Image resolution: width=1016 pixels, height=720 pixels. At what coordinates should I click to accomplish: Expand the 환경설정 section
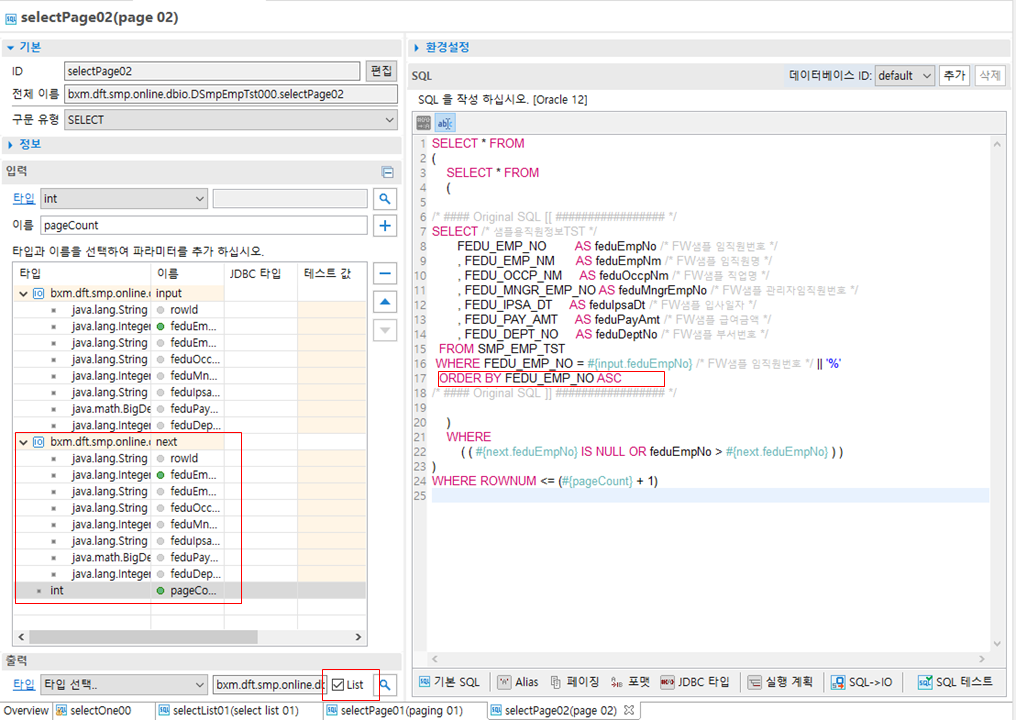click(418, 47)
